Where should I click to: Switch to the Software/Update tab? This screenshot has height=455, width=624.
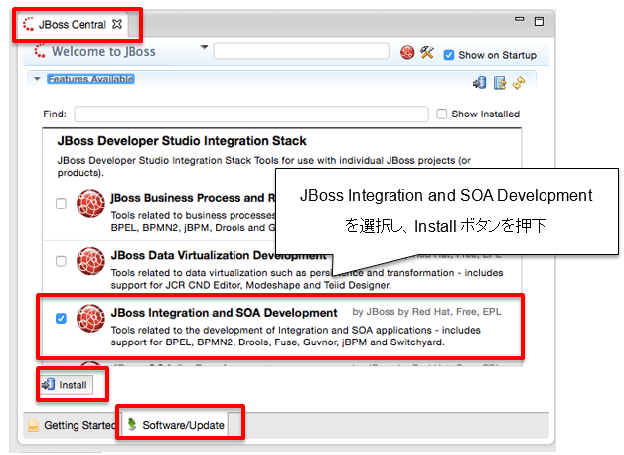[176, 425]
